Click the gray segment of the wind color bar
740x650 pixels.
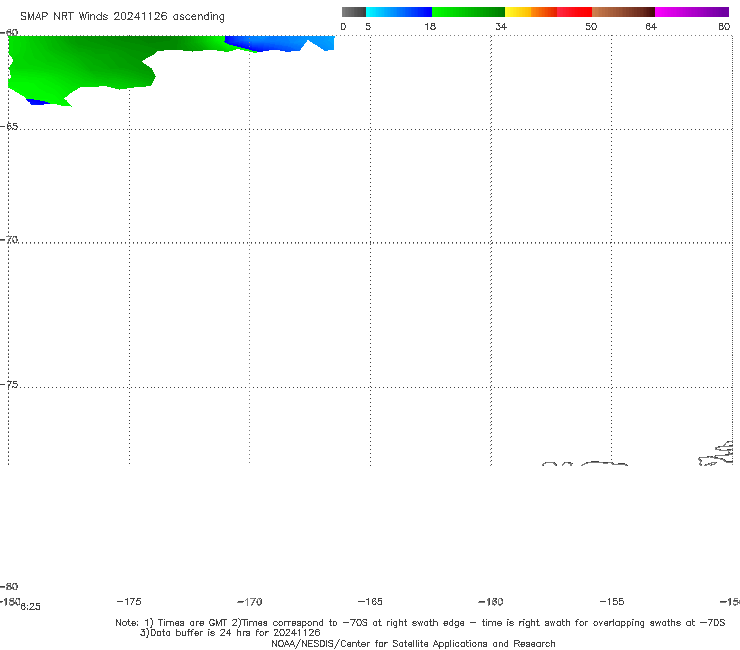[x=353, y=12]
